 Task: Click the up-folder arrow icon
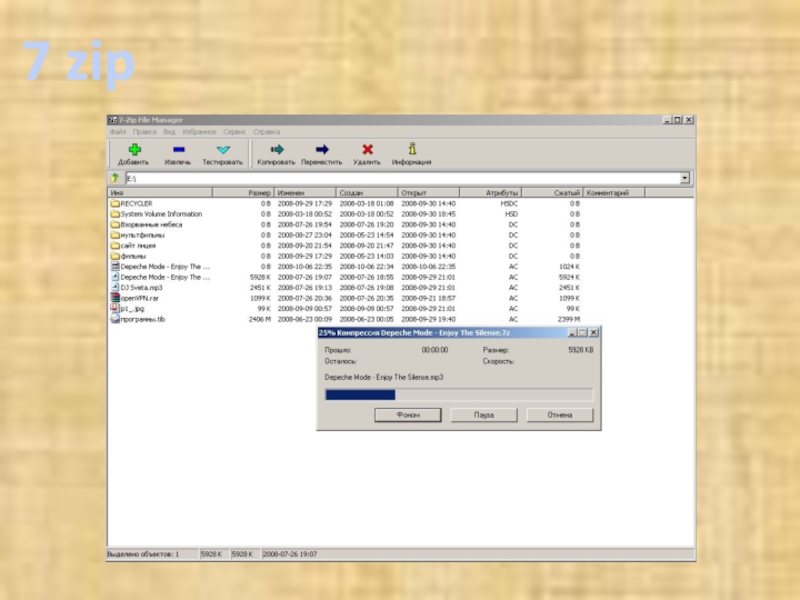pos(115,178)
